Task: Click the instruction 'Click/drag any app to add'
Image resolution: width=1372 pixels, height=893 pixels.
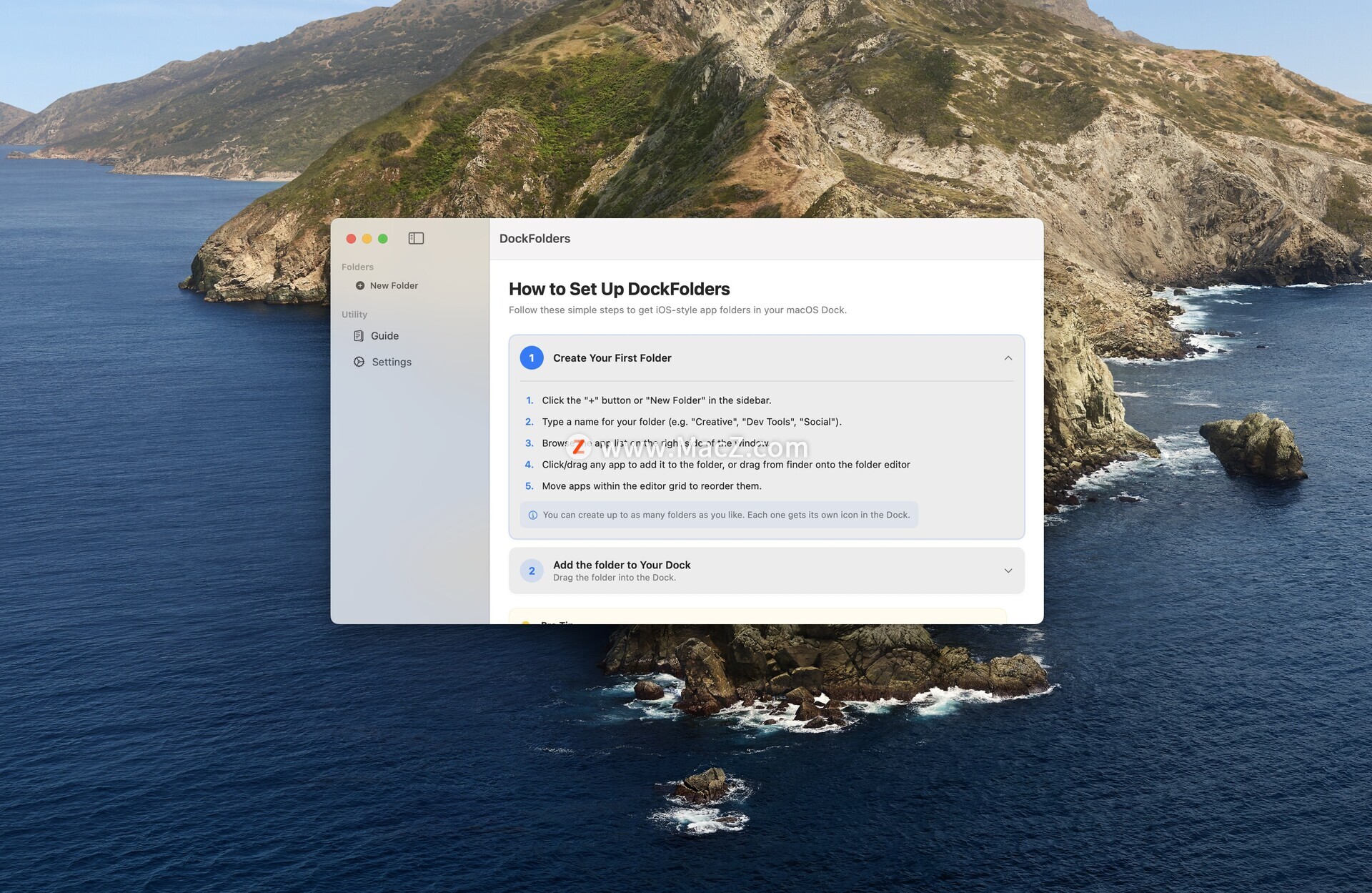Action: pos(726,465)
